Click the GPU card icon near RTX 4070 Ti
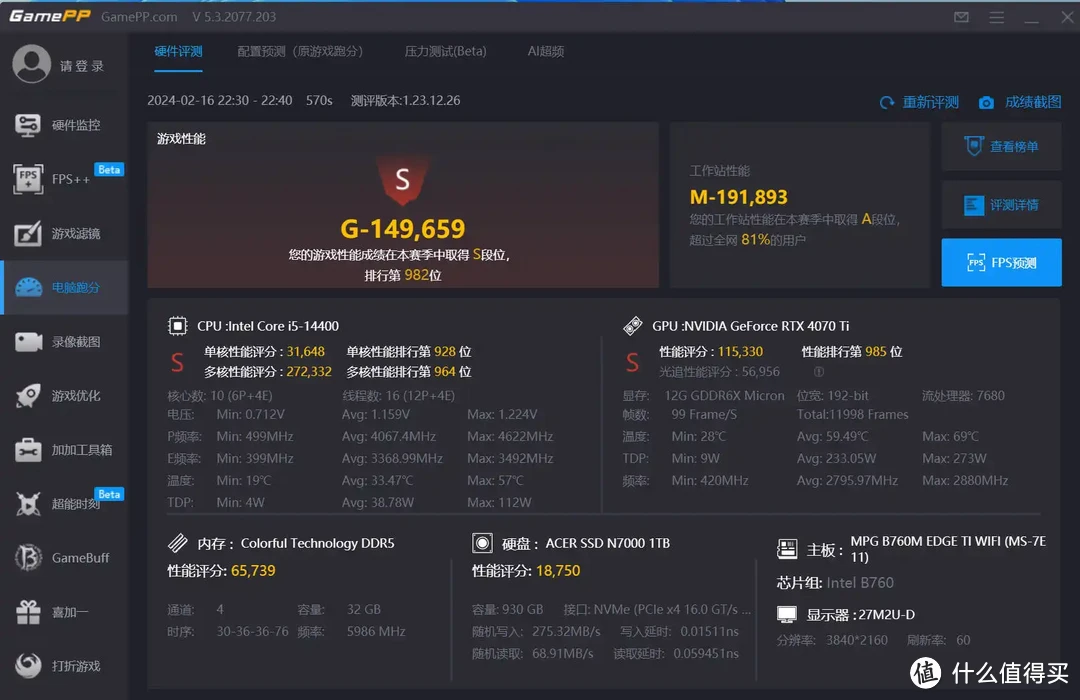The width and height of the screenshot is (1080, 700). pyautogui.click(x=632, y=325)
